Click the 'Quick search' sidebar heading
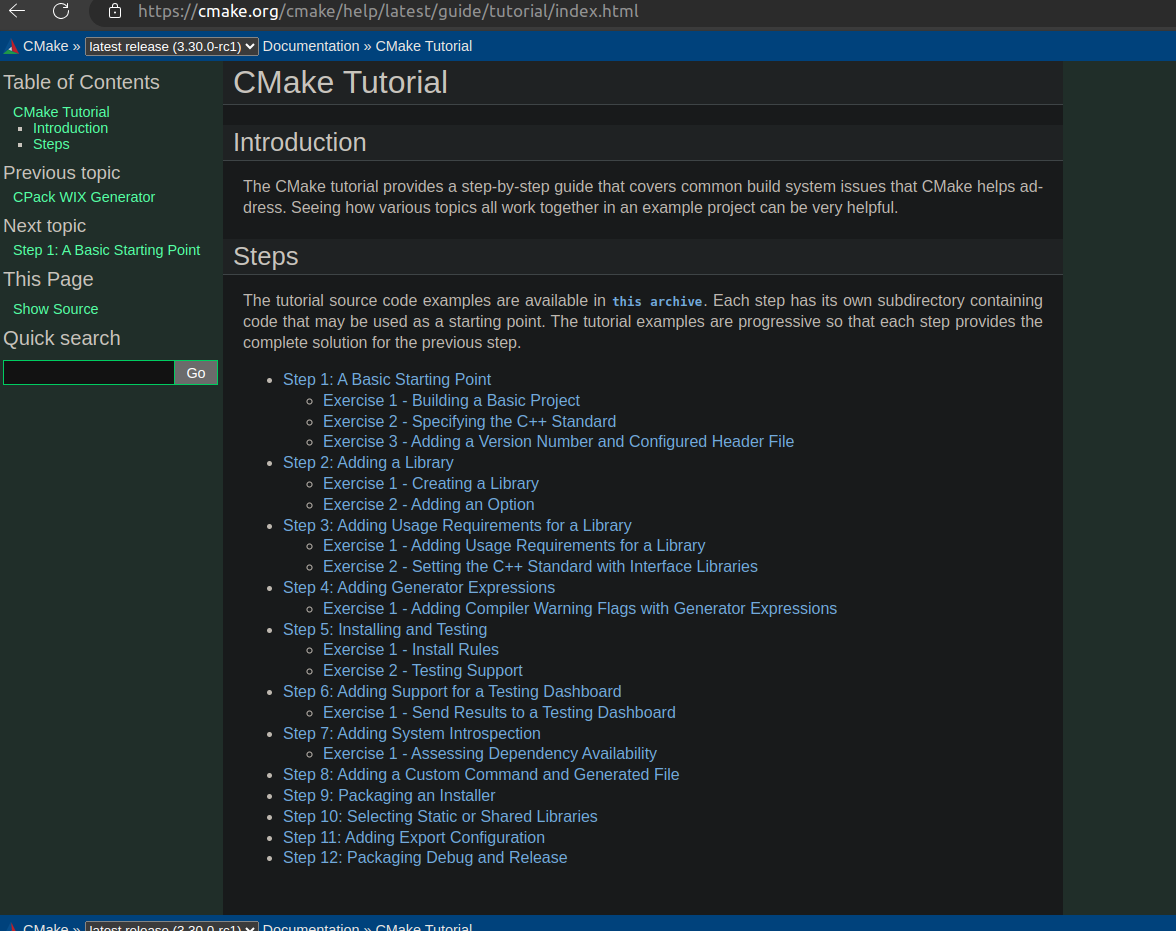 [x=62, y=338]
